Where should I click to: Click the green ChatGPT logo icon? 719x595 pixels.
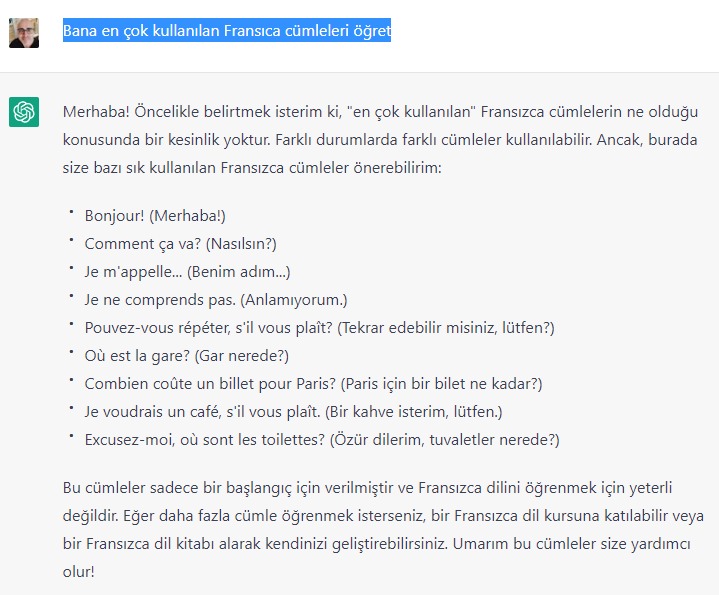pos(24,111)
